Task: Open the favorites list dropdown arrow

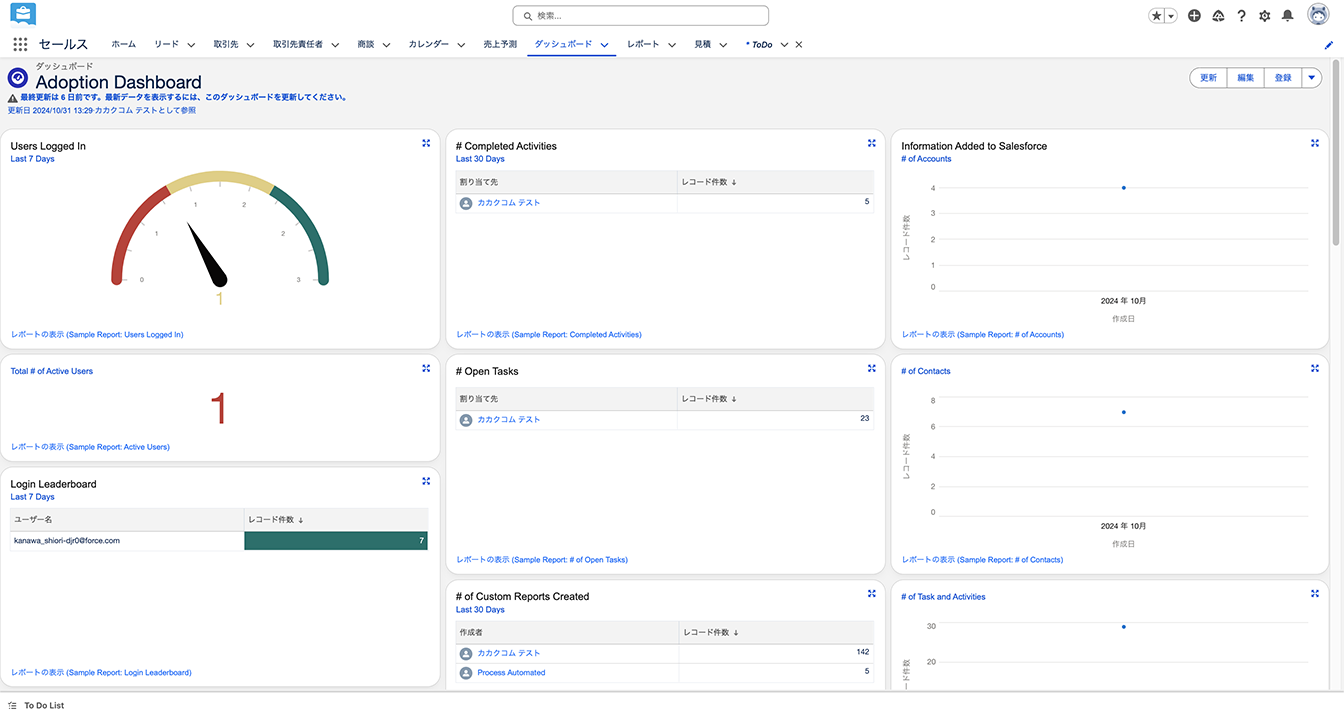Action: 1170,16
